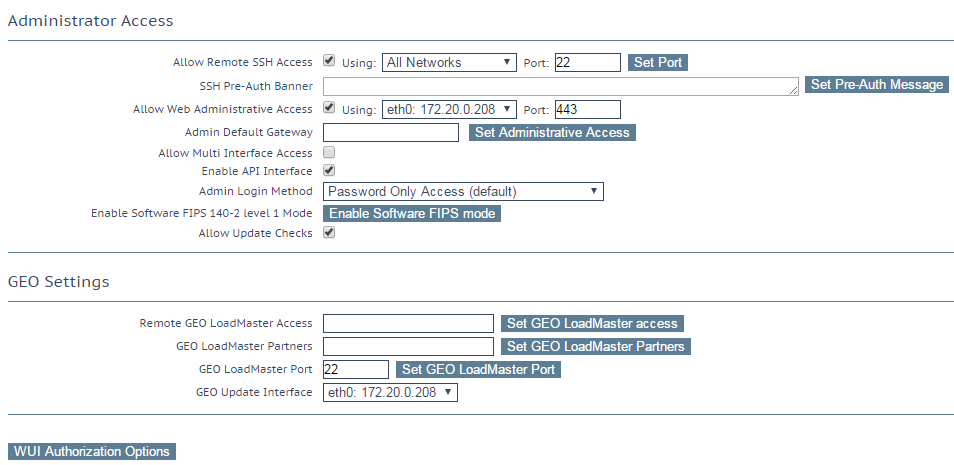The width and height of the screenshot is (954, 465).
Task: Toggle Allow Web Administrative Access checkbox
Action: click(329, 108)
